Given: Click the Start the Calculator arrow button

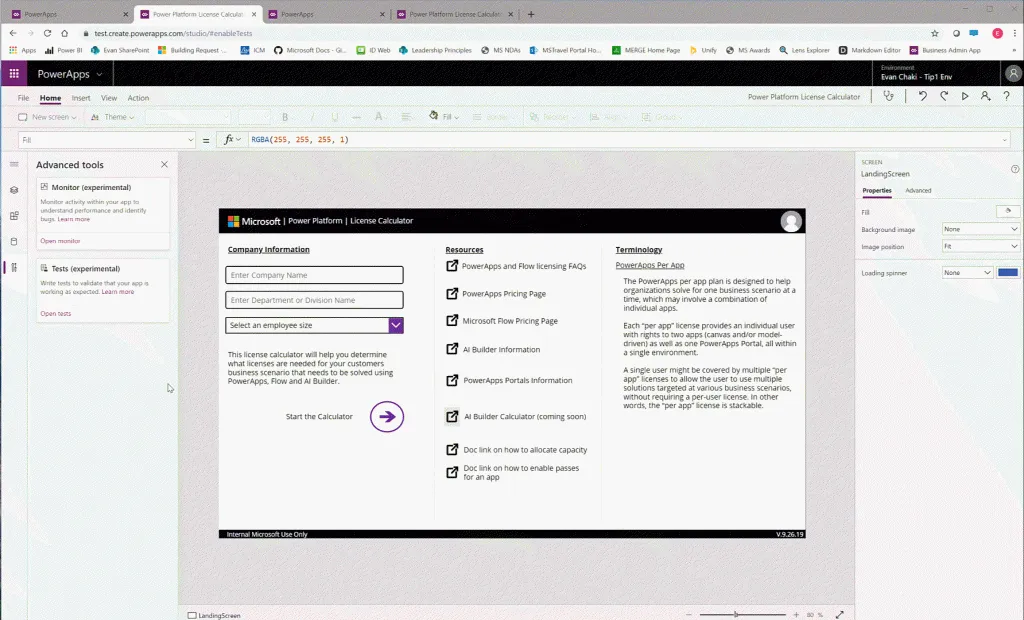Looking at the screenshot, I should pos(387,417).
